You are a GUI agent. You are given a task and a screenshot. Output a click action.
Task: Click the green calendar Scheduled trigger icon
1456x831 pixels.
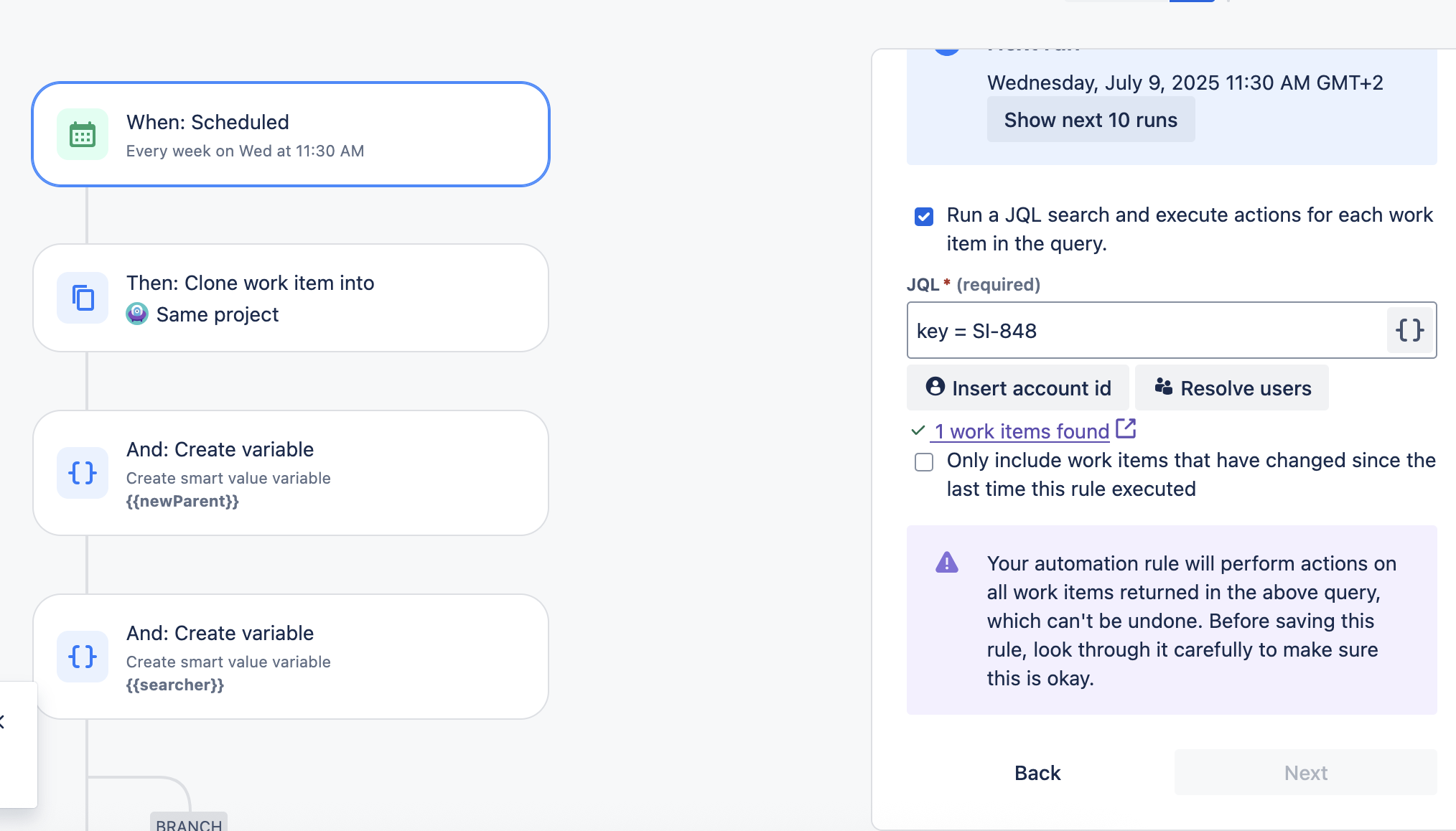83,134
